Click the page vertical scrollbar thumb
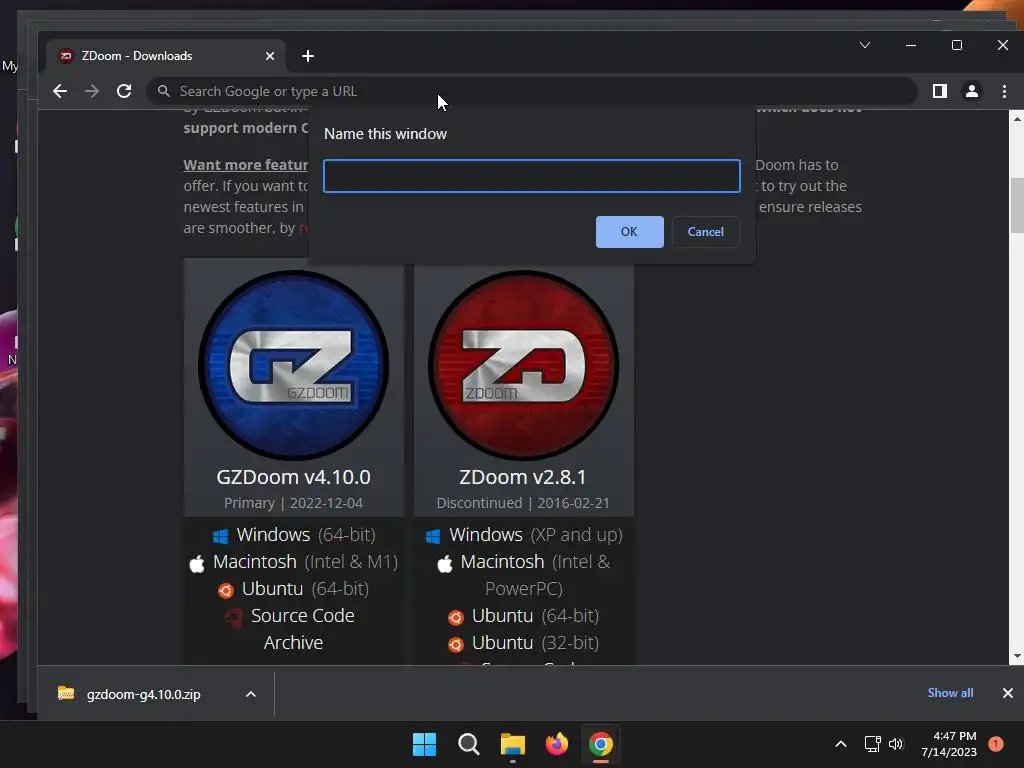The width and height of the screenshot is (1024, 768). 1017,204
